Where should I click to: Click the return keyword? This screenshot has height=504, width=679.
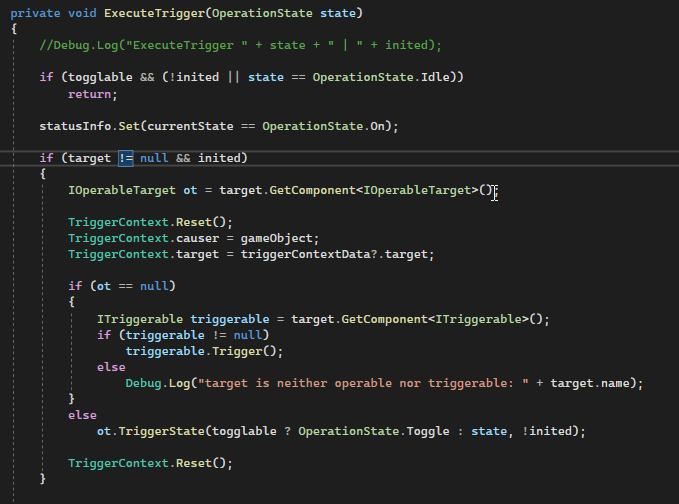[x=92, y=94]
